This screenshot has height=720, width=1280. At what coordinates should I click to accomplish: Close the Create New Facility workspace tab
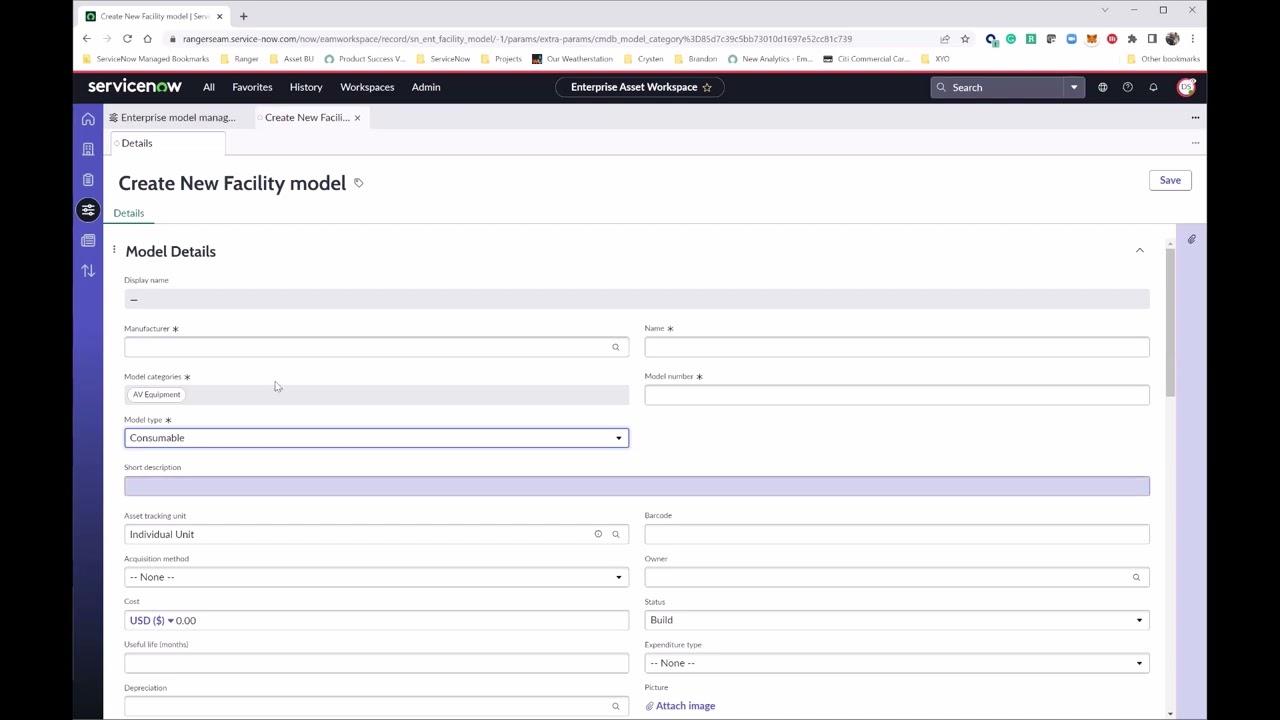[357, 118]
